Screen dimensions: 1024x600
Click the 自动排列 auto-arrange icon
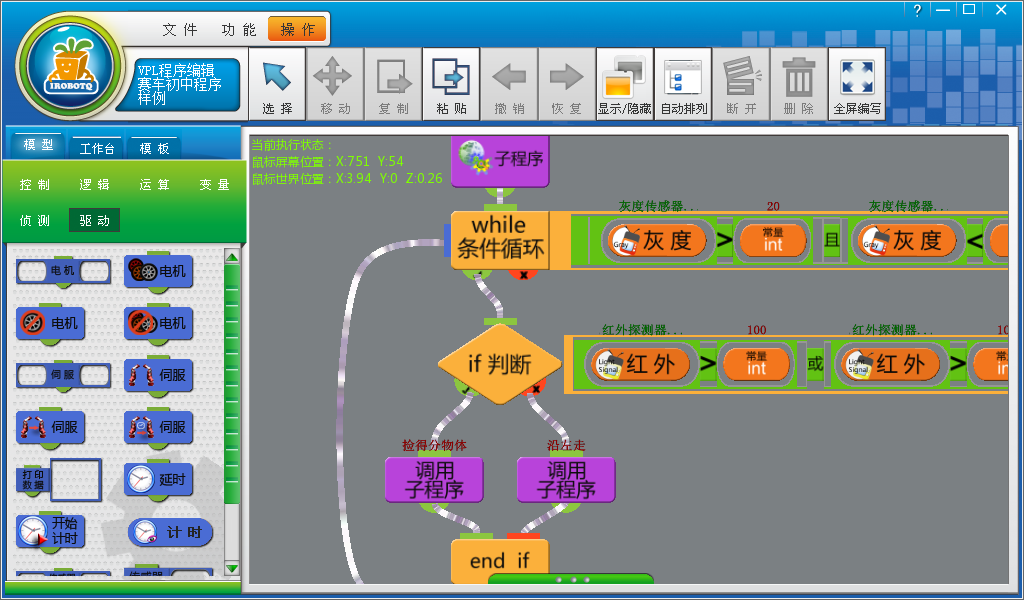click(683, 84)
